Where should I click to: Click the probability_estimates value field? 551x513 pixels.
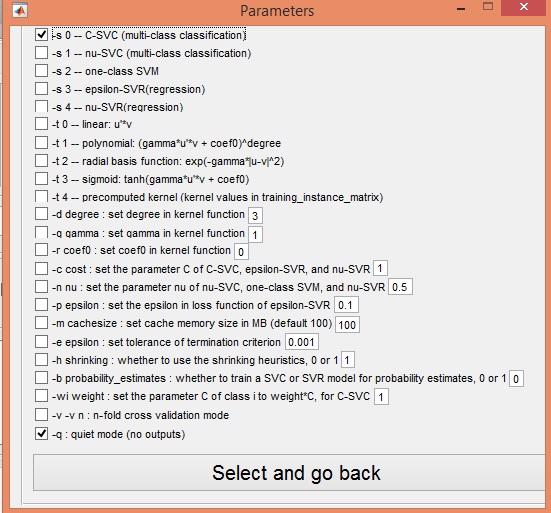coord(517,379)
